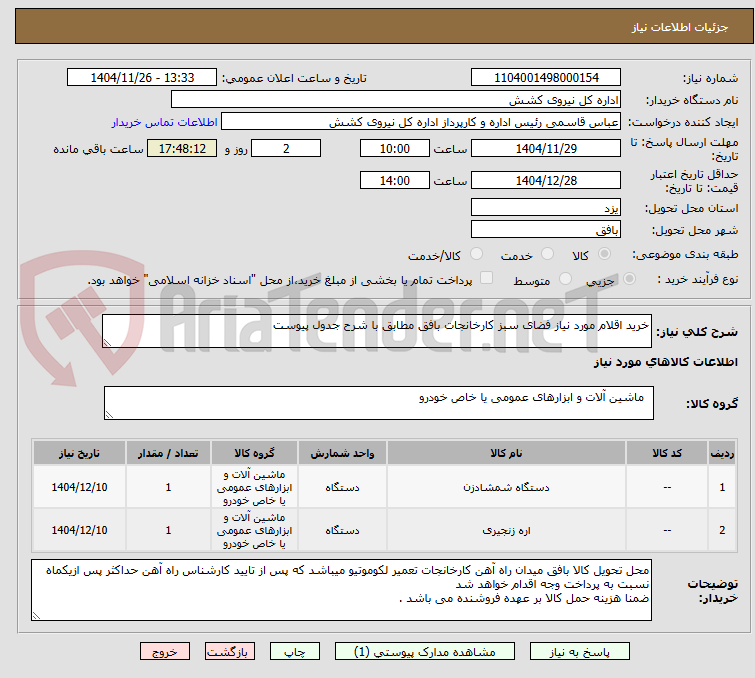This screenshot has width=755, height=678.
Task: Click the 'واحد شمارش' column header
Action: [342, 453]
